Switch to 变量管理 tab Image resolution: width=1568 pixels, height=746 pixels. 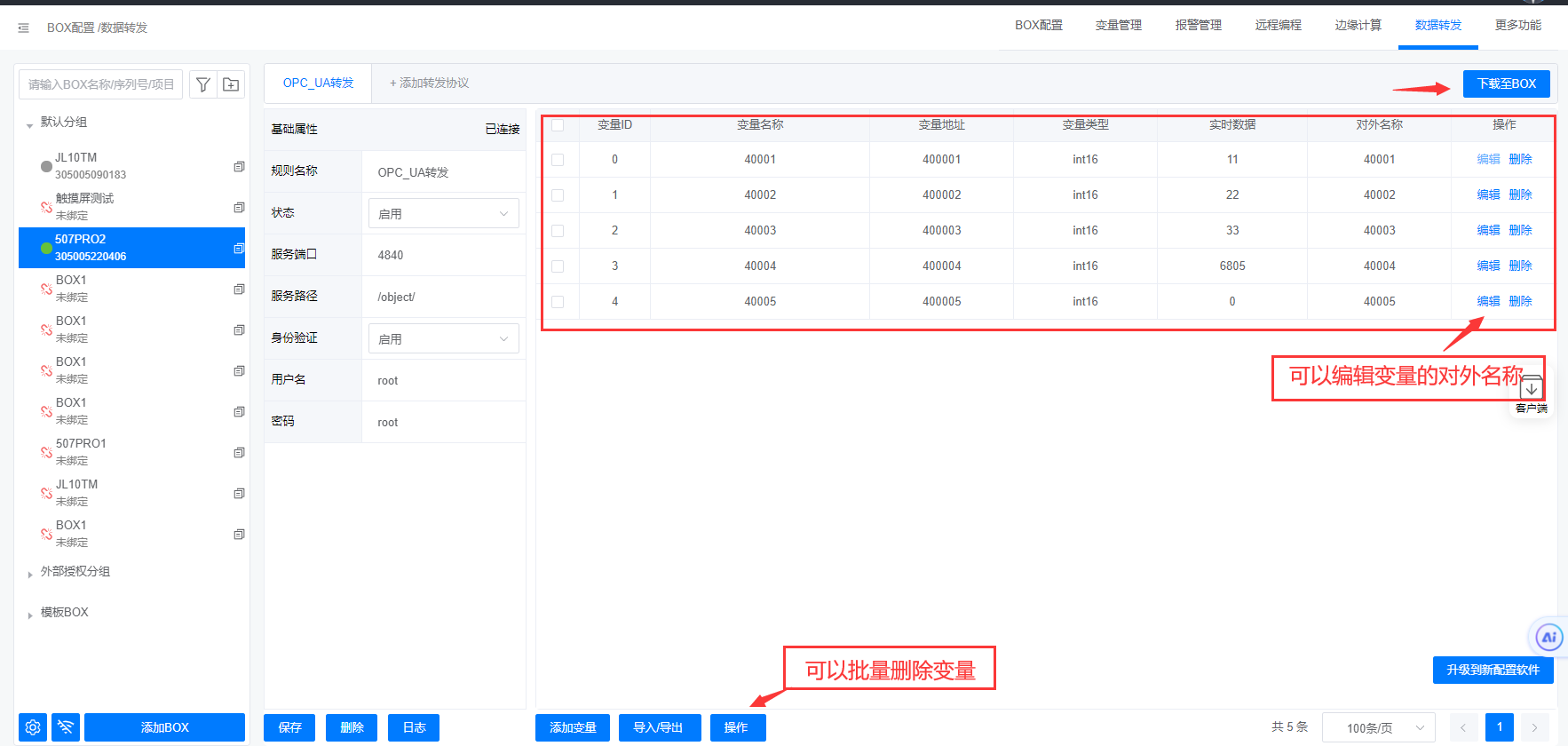pyautogui.click(x=1119, y=25)
